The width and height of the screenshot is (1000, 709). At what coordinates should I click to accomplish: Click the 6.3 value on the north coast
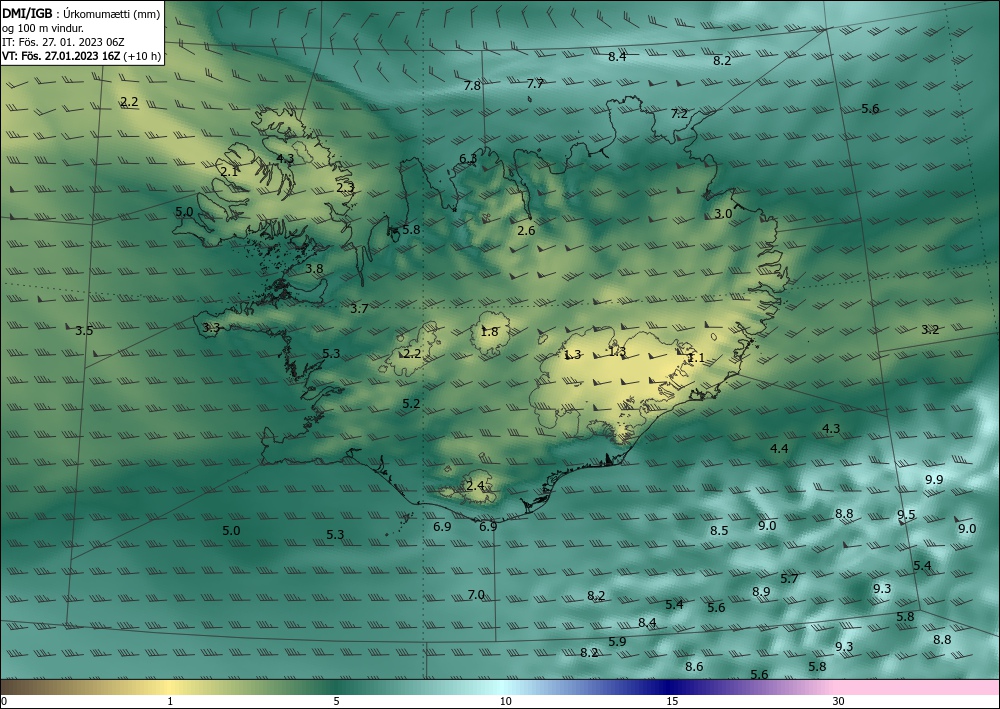pos(468,159)
